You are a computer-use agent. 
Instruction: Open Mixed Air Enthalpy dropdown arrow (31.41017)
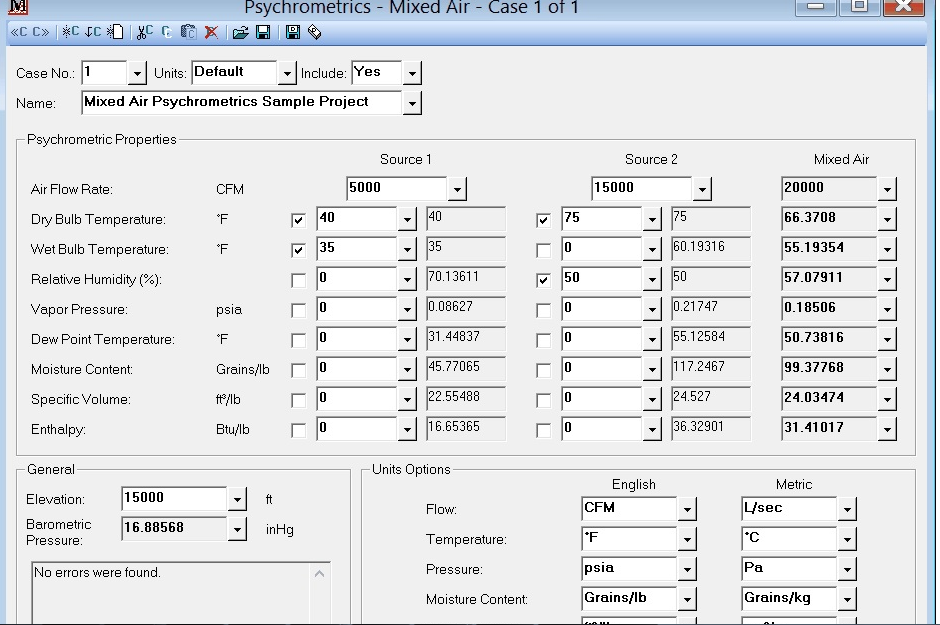pos(887,429)
